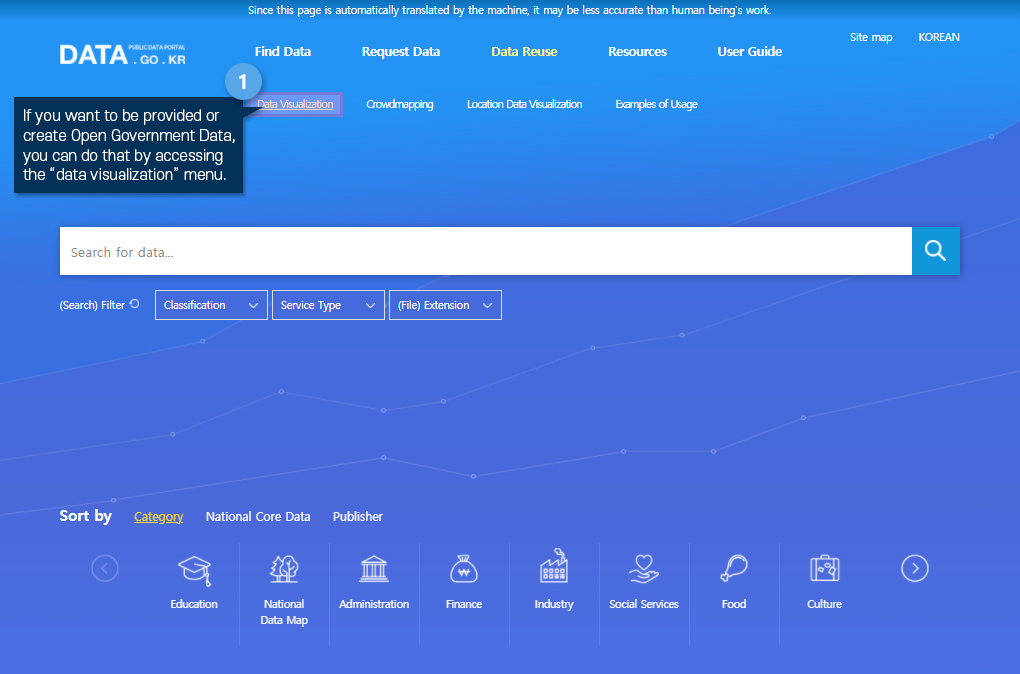The image size is (1020, 674).
Task: Choose the Administration building icon
Action: coord(374,570)
